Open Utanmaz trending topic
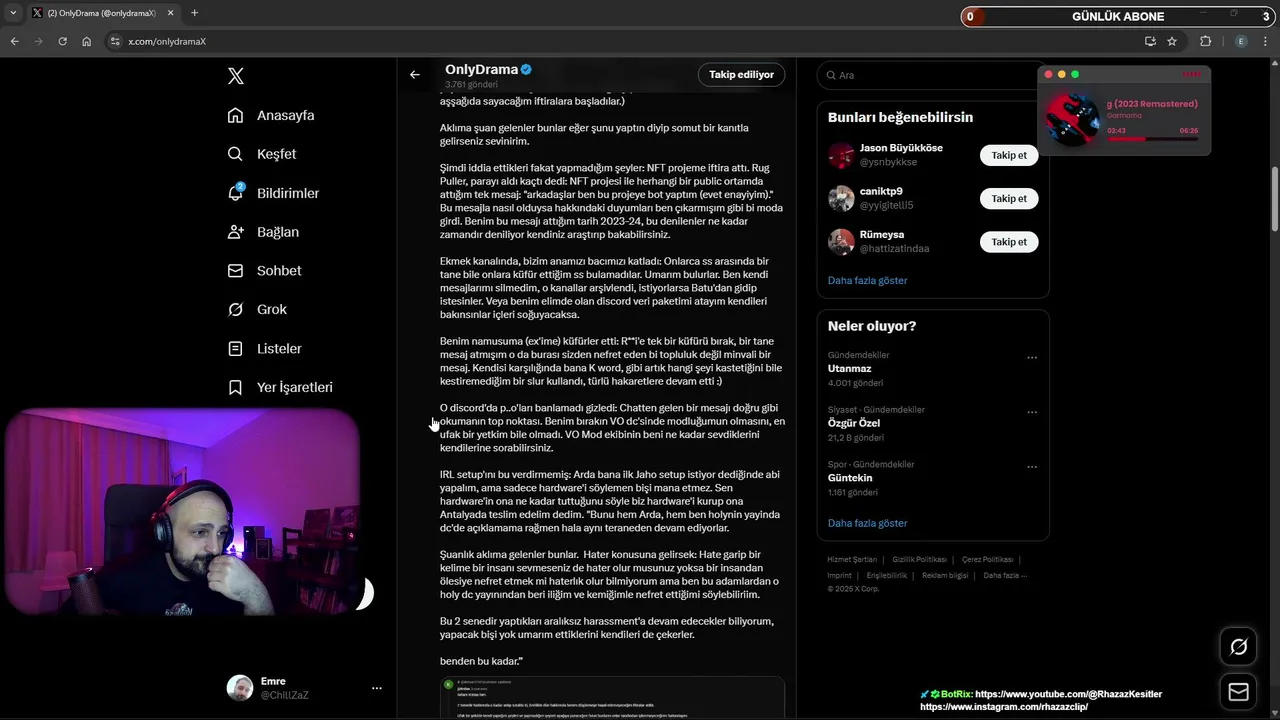The width and height of the screenshot is (1280, 720). click(849, 369)
